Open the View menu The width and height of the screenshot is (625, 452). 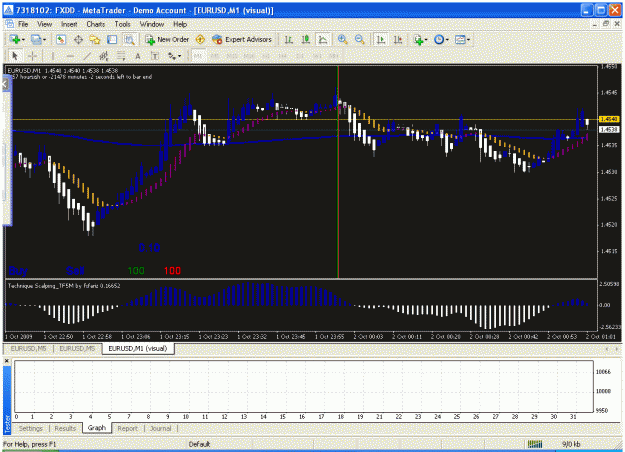point(45,24)
